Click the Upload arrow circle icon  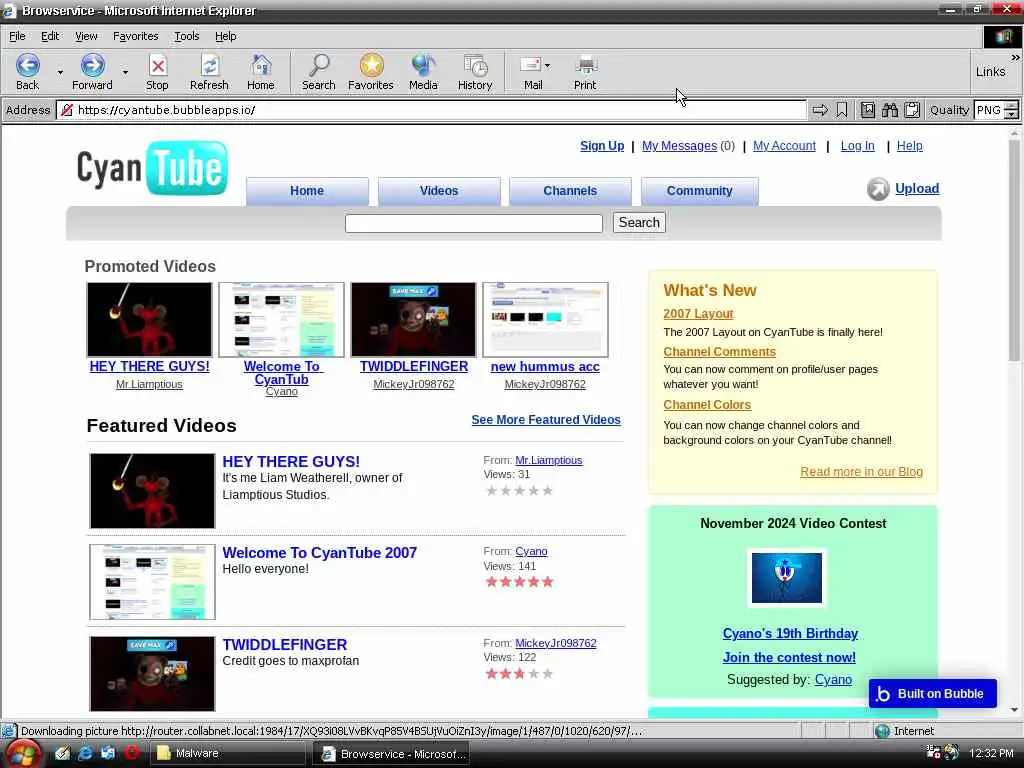878,189
